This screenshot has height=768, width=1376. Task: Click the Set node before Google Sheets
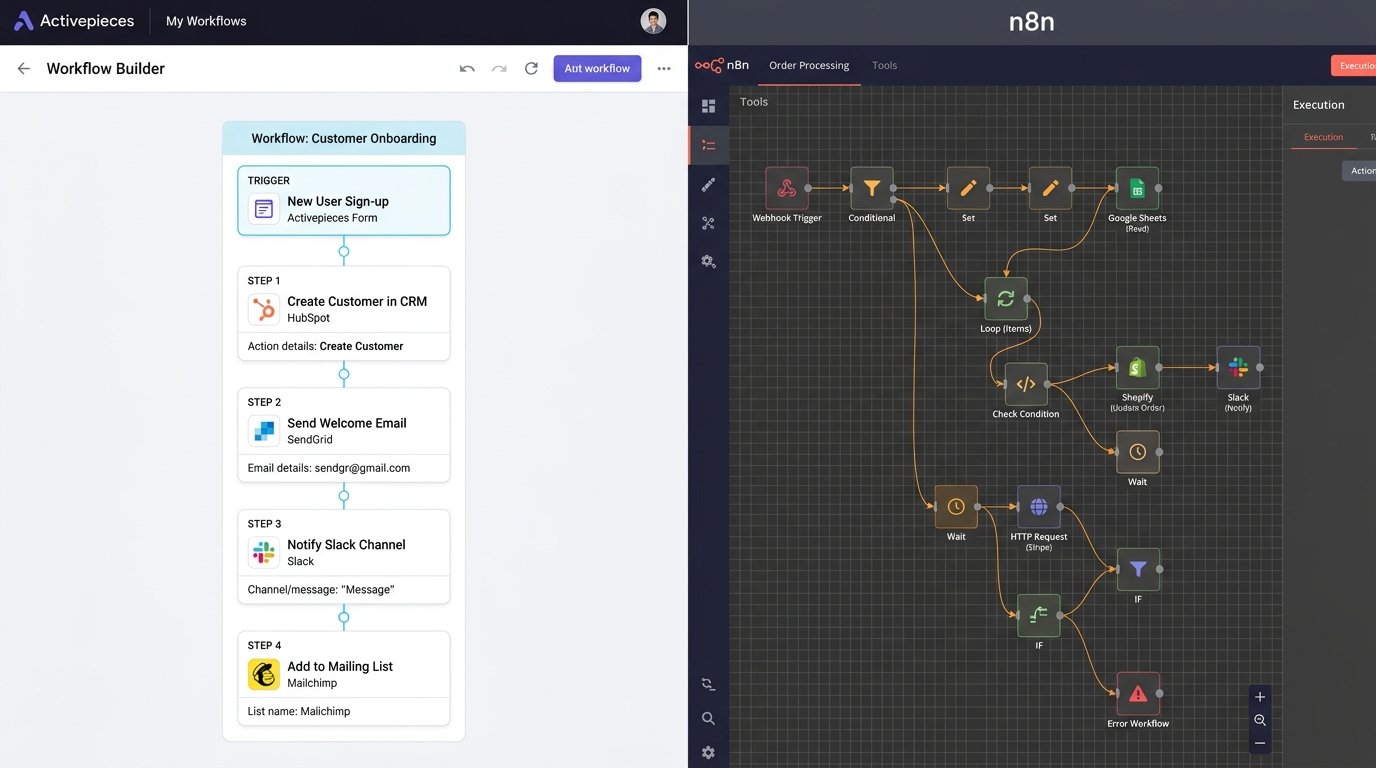point(1050,188)
